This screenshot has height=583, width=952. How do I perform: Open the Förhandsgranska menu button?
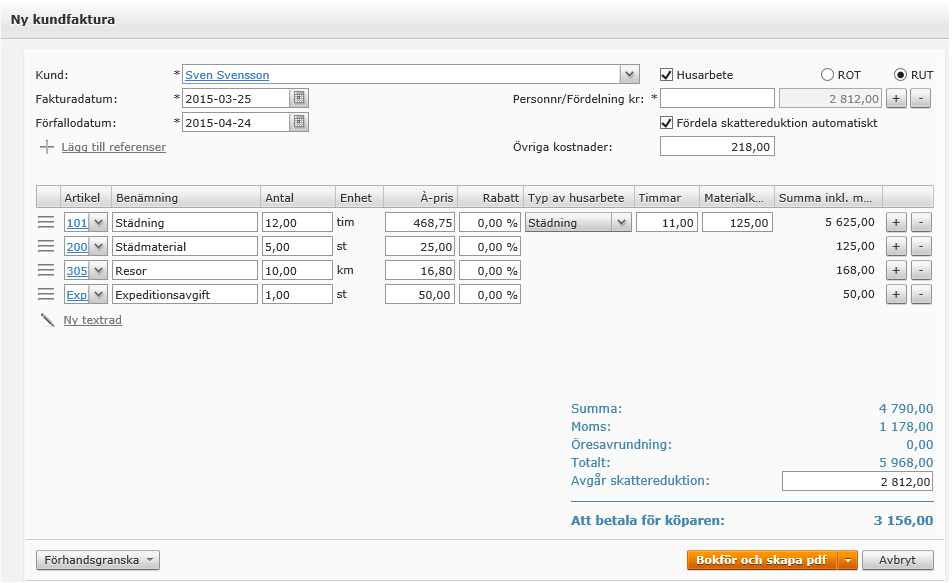point(97,560)
